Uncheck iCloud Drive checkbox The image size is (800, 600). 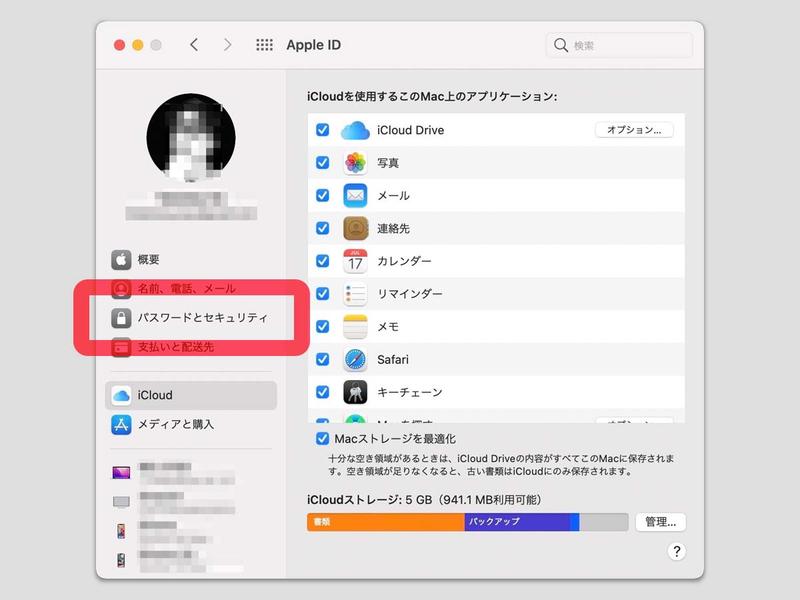point(322,130)
